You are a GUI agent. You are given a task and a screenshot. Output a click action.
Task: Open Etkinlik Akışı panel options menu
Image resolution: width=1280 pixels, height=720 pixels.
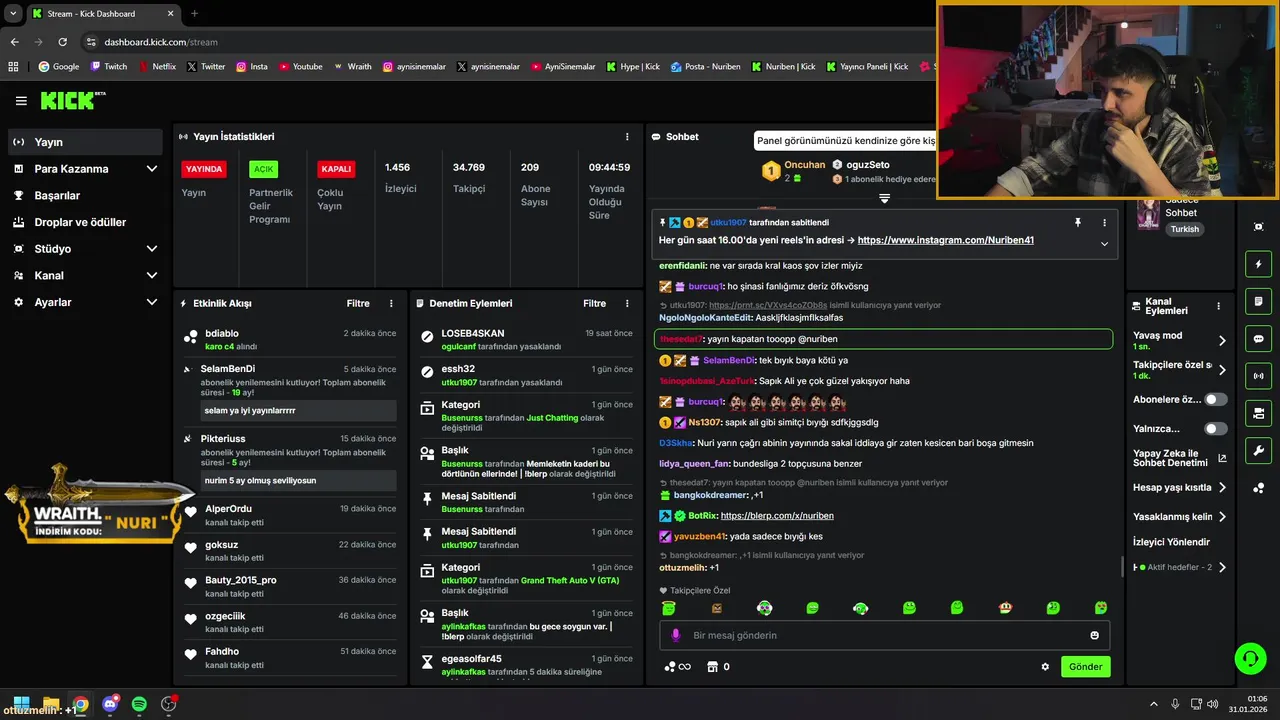click(391, 303)
